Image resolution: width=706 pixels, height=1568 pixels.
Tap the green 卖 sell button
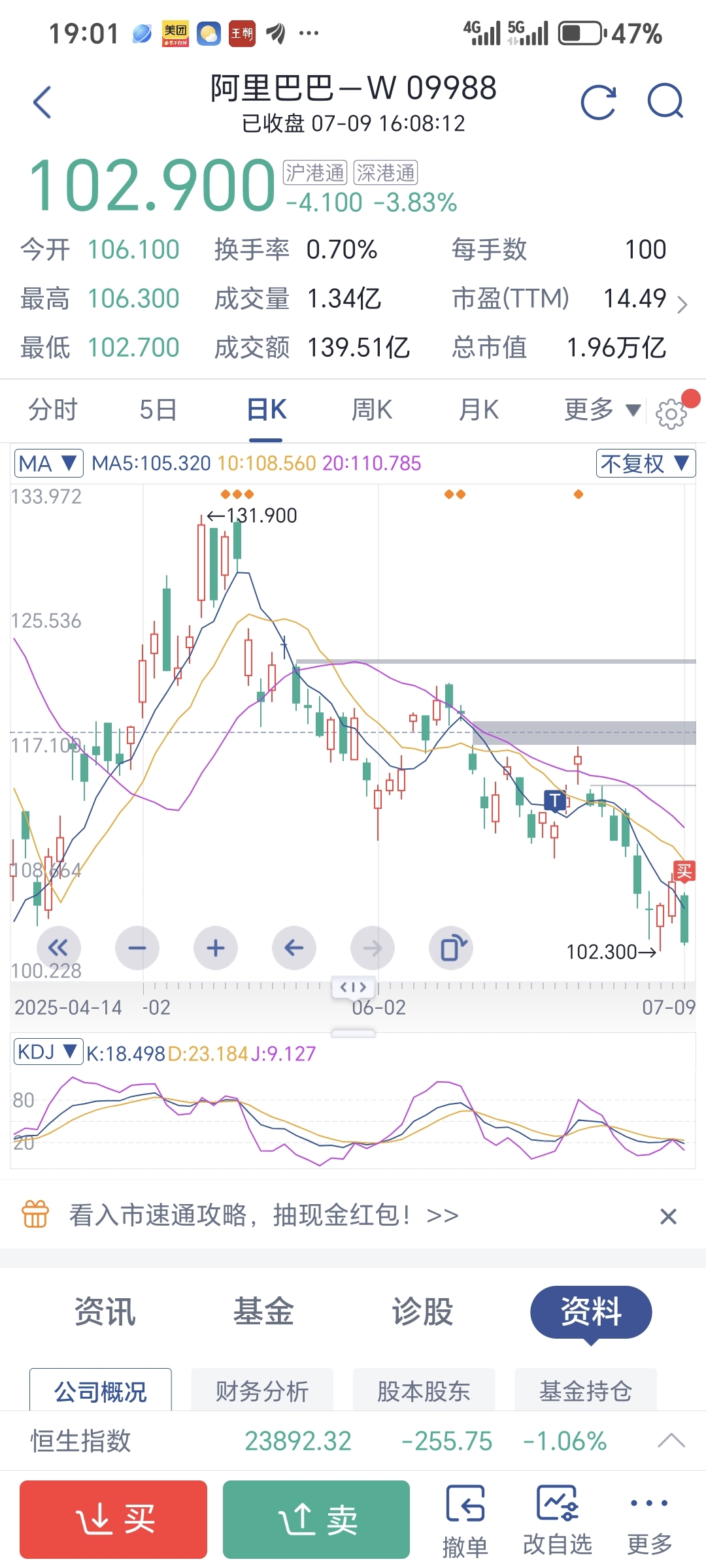tap(316, 1520)
